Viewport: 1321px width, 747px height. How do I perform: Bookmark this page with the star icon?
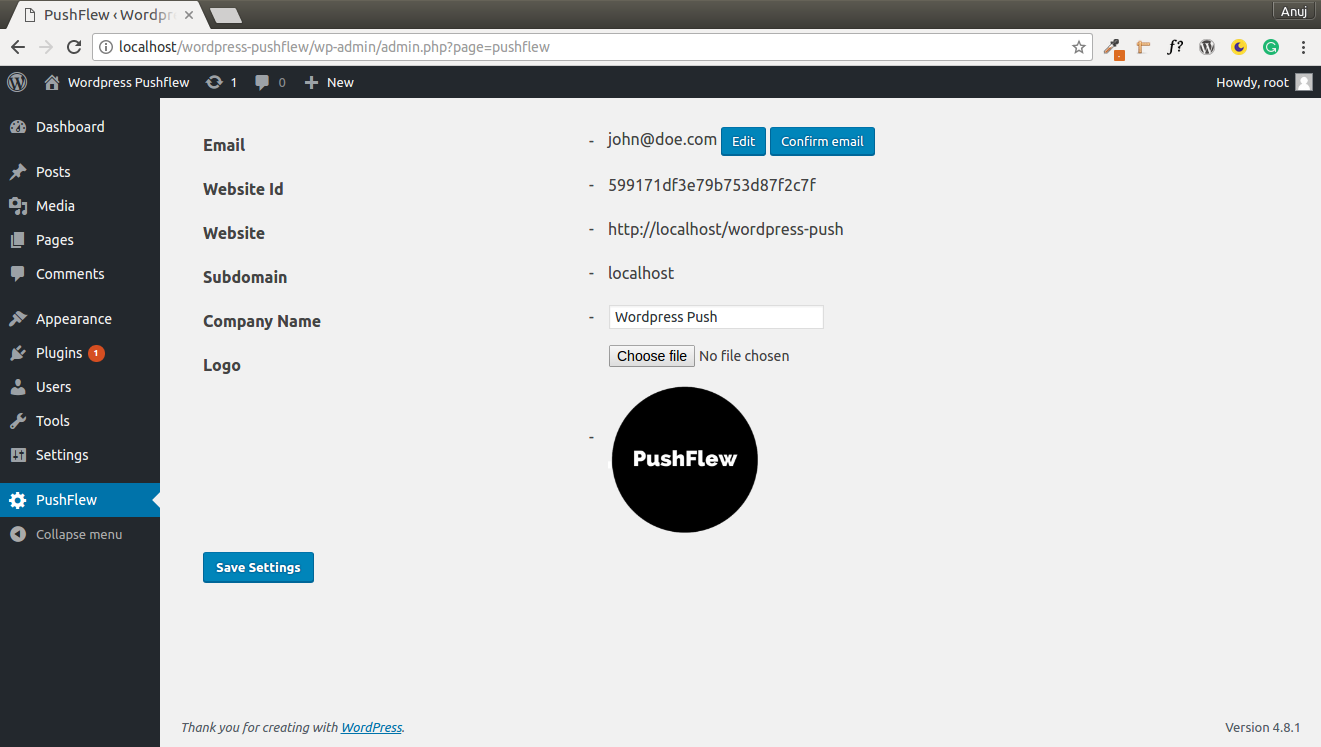point(1079,47)
